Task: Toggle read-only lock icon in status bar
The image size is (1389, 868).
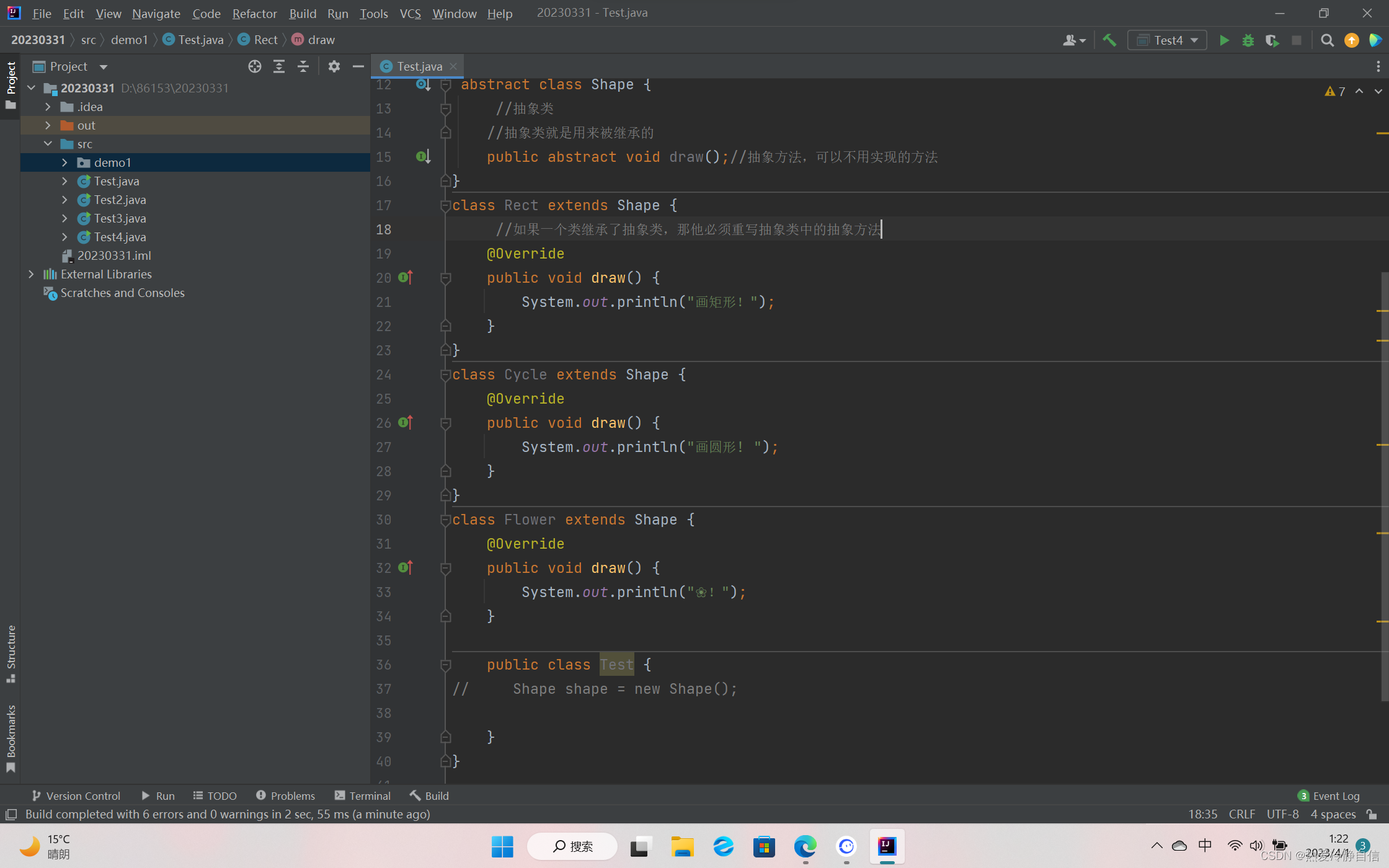Action: [1372, 814]
